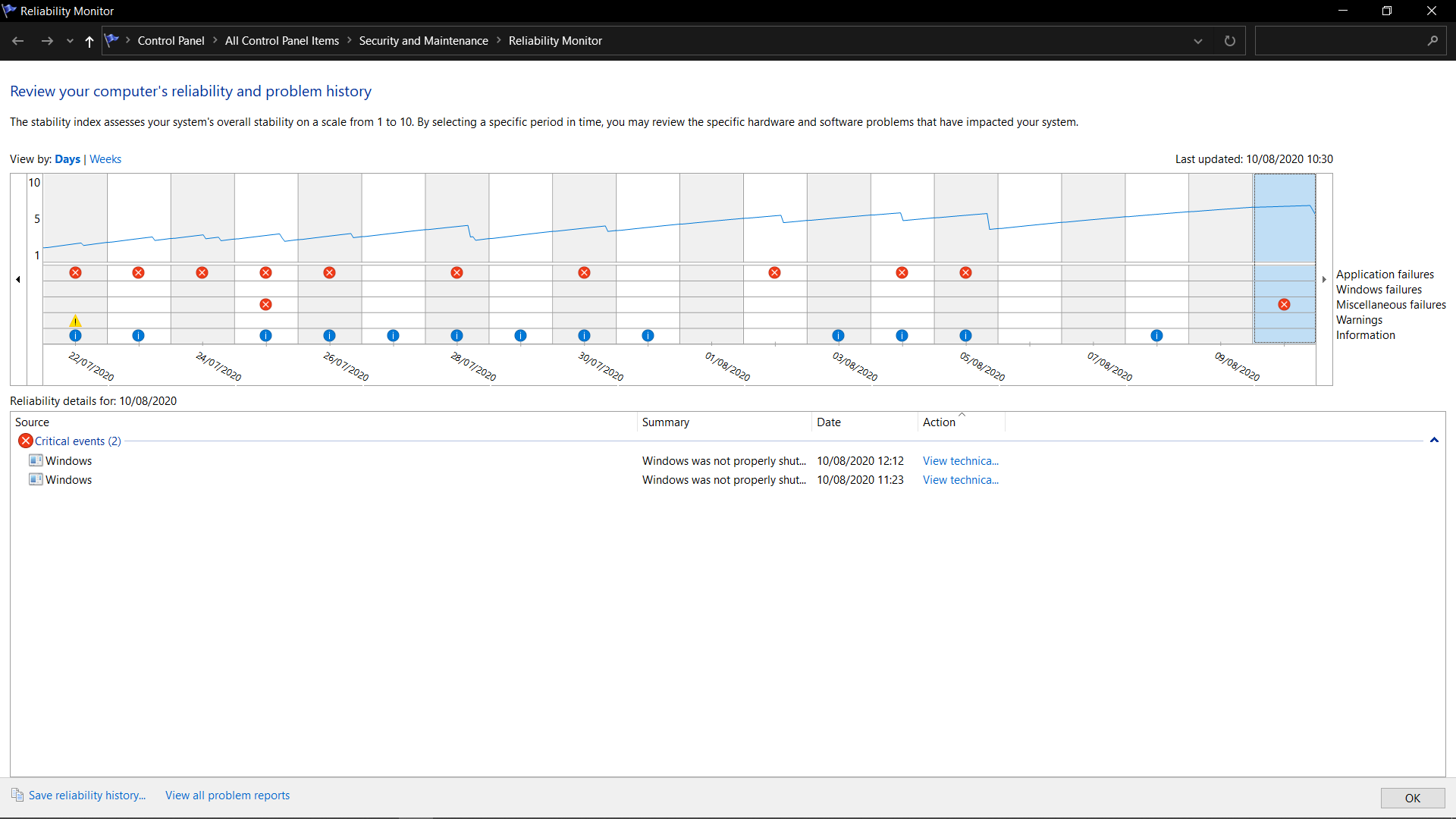This screenshot has width=1456, height=819.
Task: Open the recent locations dropdown arrow
Action: click(x=70, y=41)
